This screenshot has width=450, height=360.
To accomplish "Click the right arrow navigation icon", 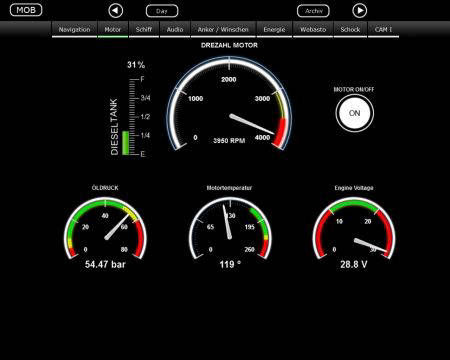I will (x=359, y=11).
